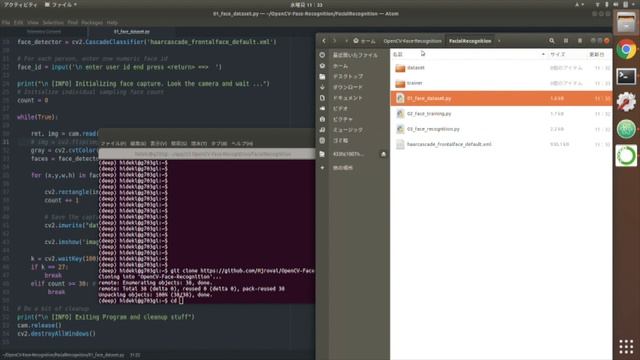640x360 pixels.
Task: Expand the path bar dropdown after FacialRecognition
Action: [499, 41]
